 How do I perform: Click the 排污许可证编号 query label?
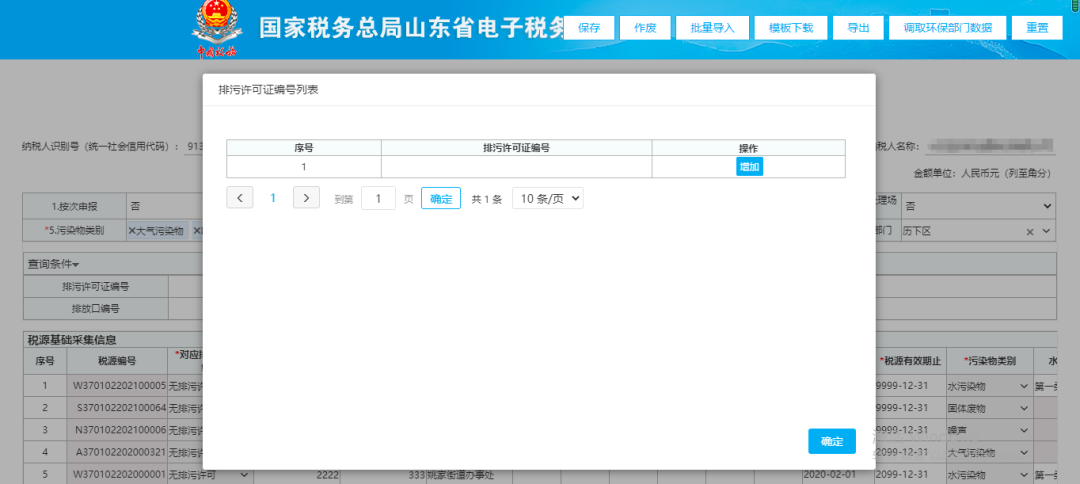(96, 286)
